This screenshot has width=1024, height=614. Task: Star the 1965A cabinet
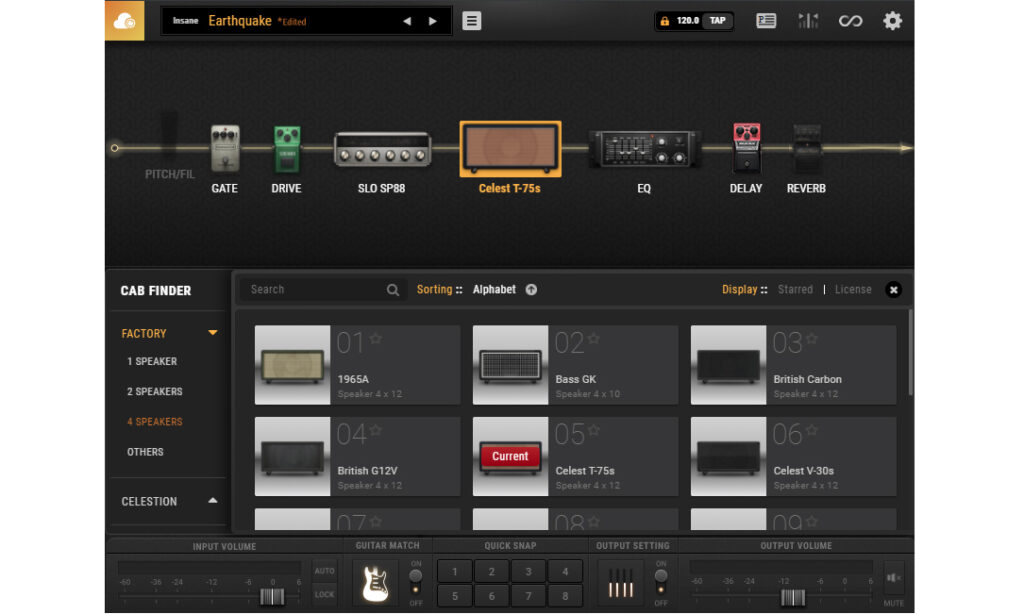click(376, 338)
